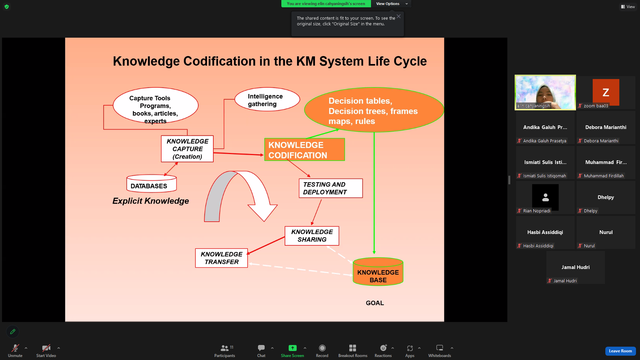The image size is (640, 360).
Task: Click the 'KNOWLEDGE CODIFICATION' orange box
Action: [304, 149]
